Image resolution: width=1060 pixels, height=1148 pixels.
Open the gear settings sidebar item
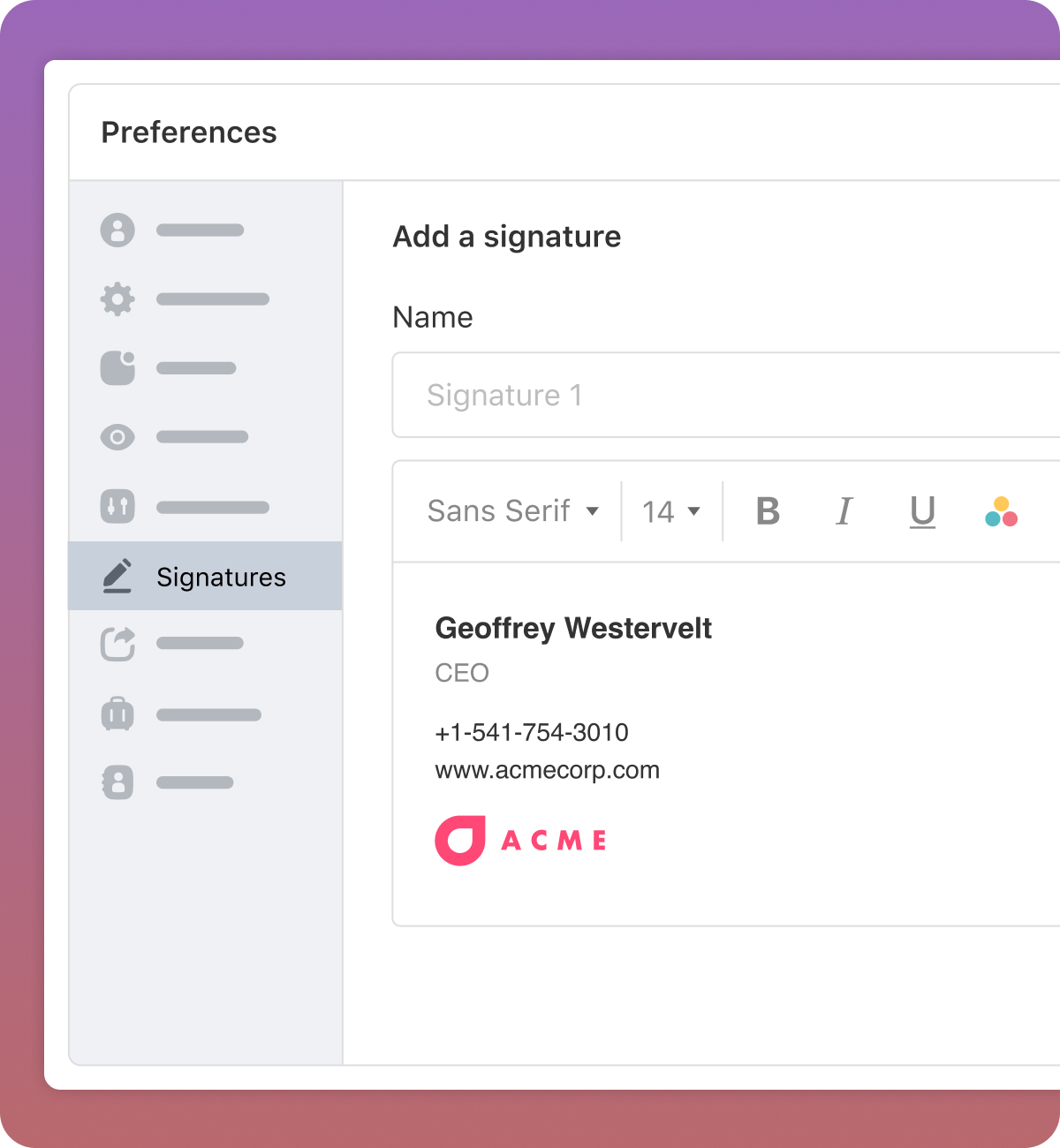117,299
